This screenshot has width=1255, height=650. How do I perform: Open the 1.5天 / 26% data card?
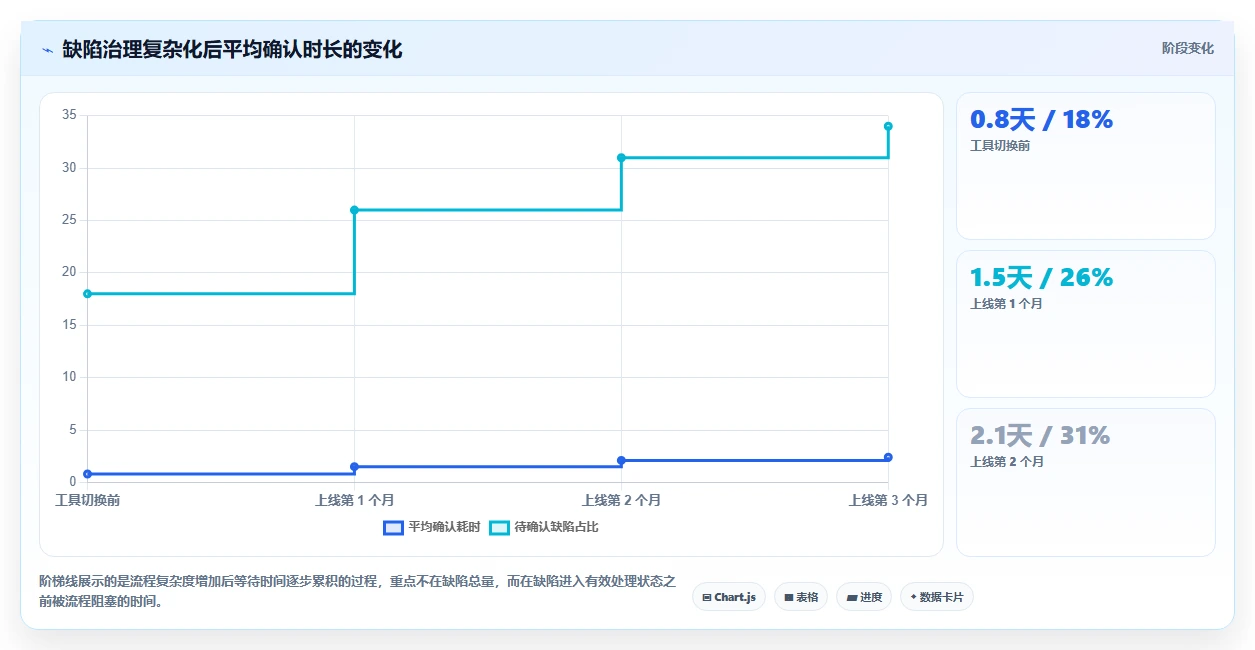coord(1086,324)
